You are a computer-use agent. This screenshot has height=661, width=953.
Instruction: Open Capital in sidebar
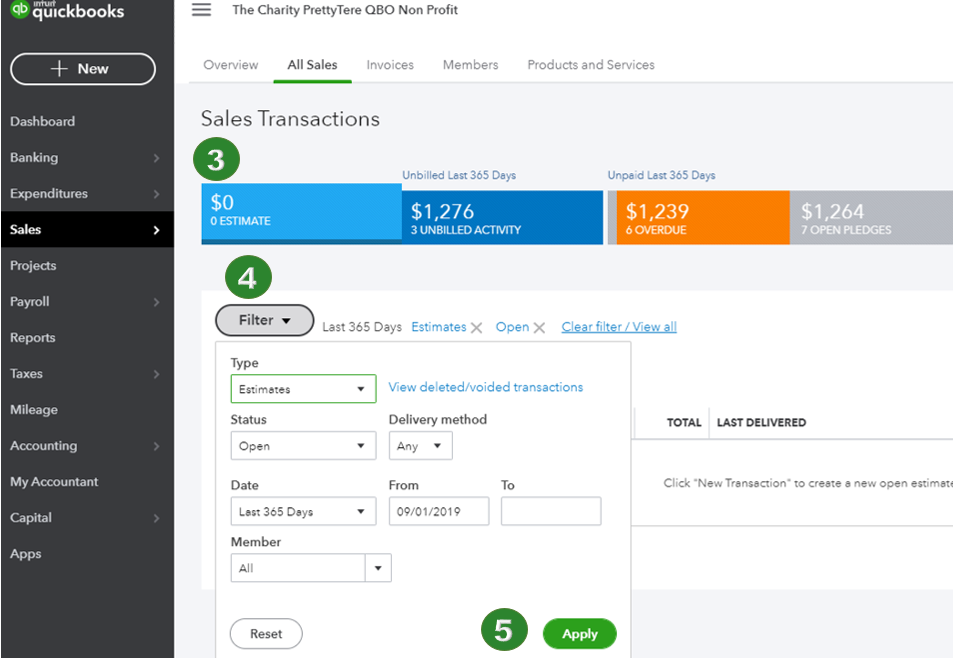click(30, 518)
